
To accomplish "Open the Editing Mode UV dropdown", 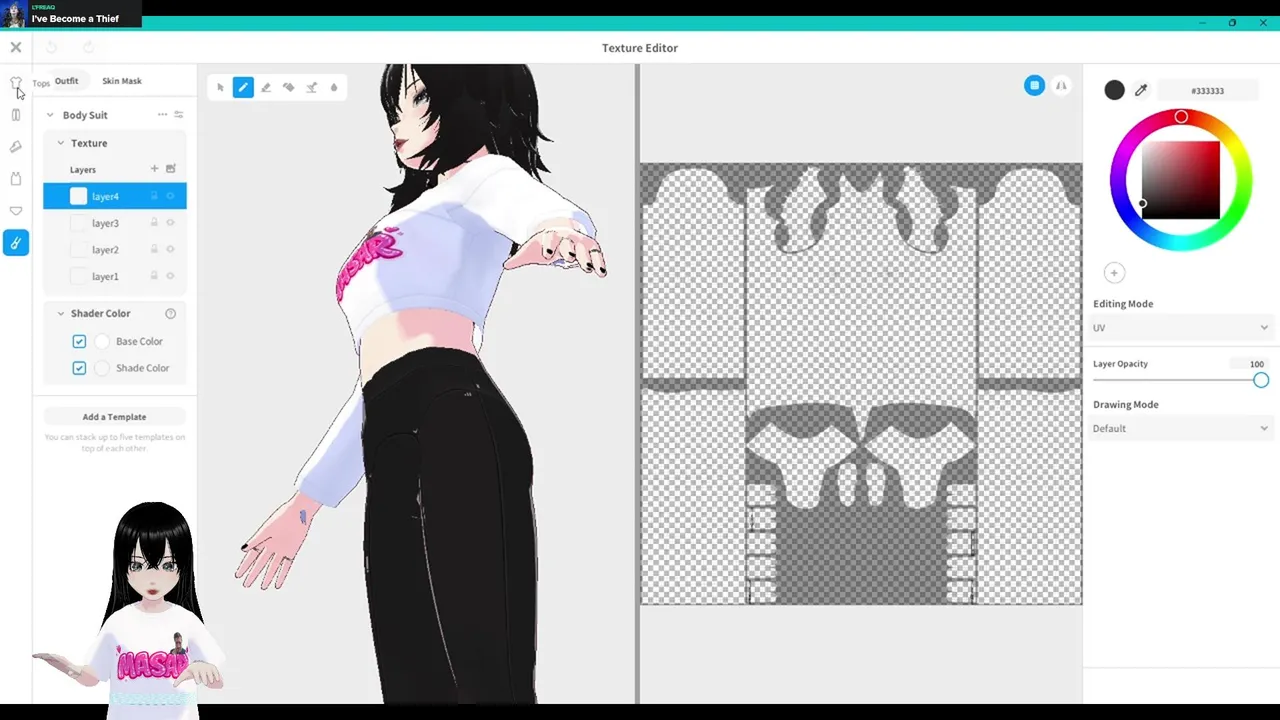I will click(x=1181, y=328).
